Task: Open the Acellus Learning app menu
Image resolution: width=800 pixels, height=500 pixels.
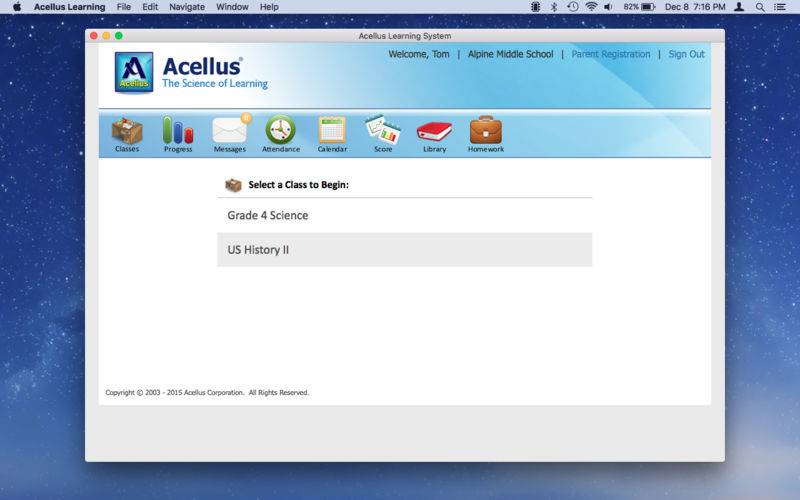Action: click(x=69, y=7)
